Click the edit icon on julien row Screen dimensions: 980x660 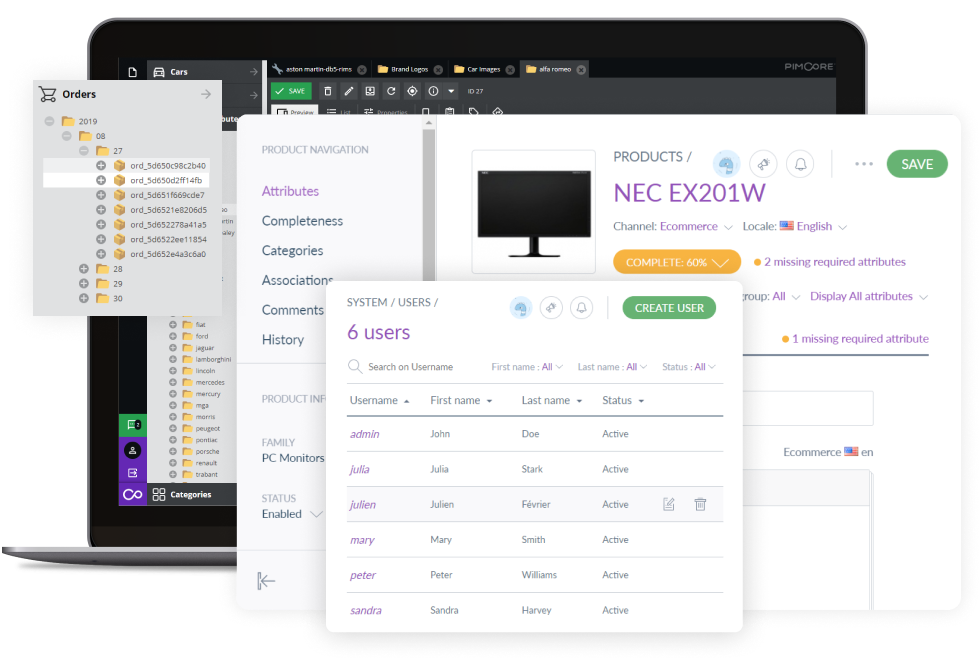(669, 504)
